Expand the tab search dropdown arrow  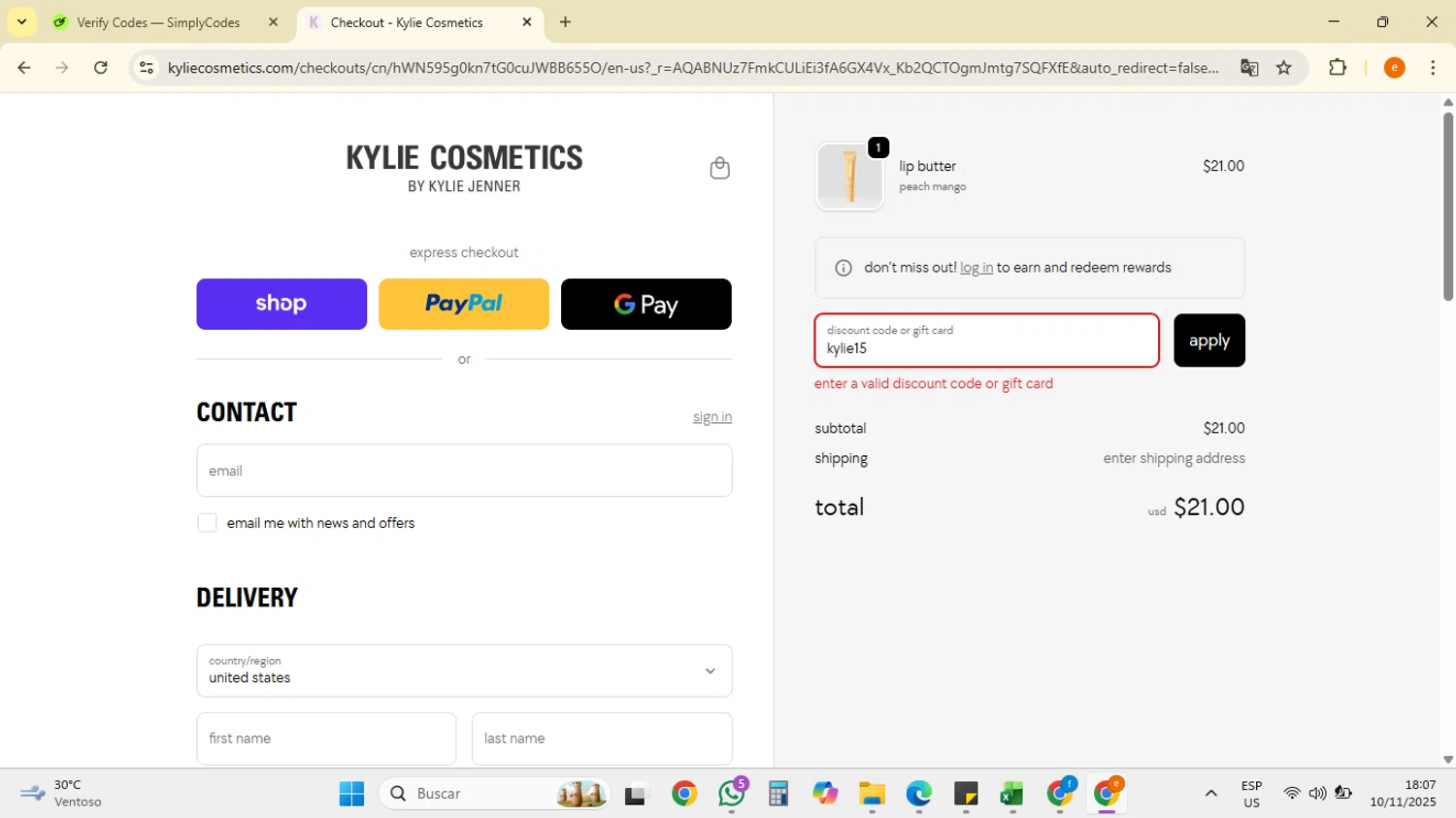tap(21, 22)
